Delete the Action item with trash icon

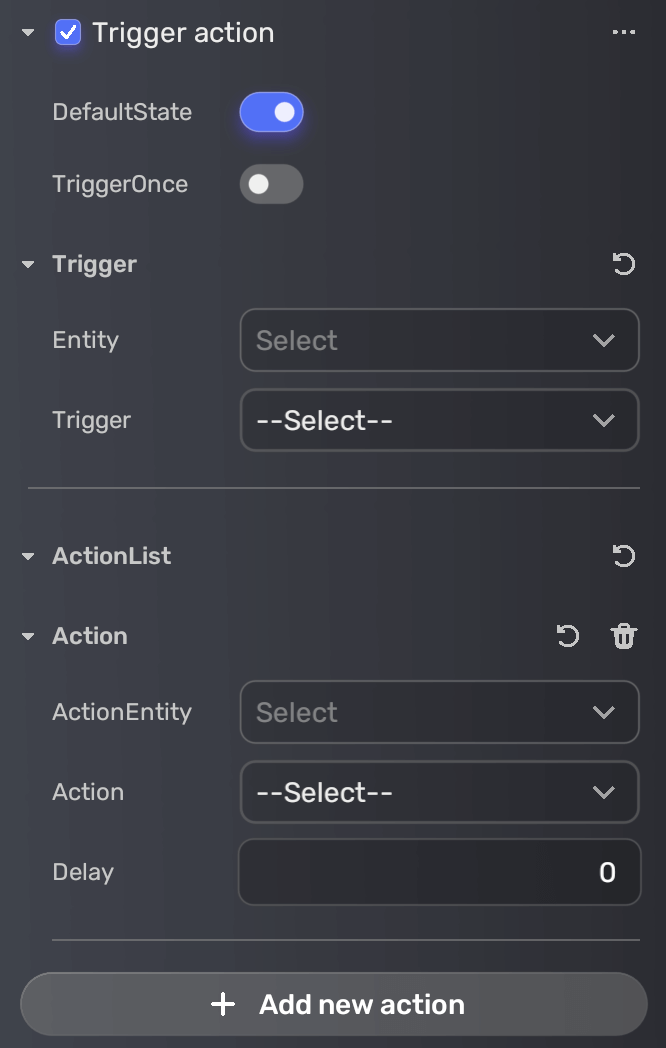(624, 636)
